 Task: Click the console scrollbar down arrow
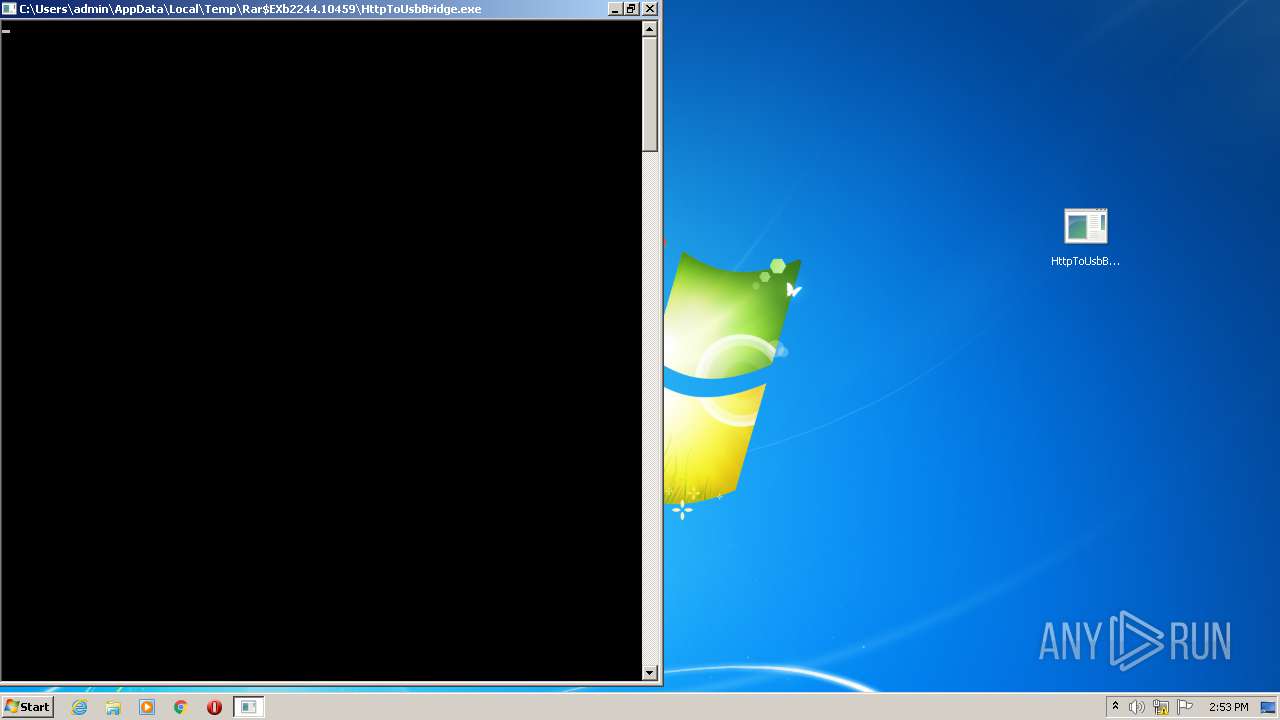650,673
